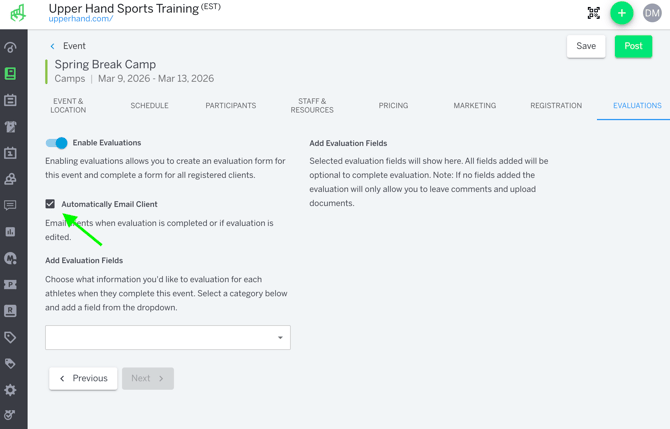Click the green Post button
Viewport: 670px width, 429px height.
click(633, 46)
